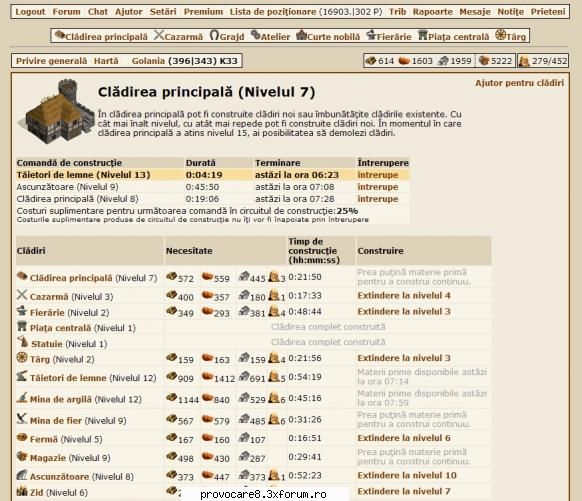
Task: Click the Piața centrală icon in quick bar
Action: 423,35
